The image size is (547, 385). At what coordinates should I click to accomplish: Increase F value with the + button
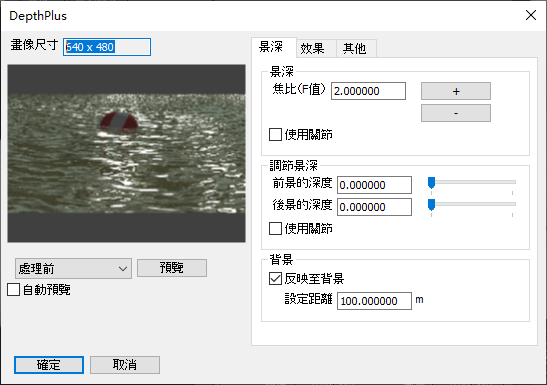[x=456, y=91]
